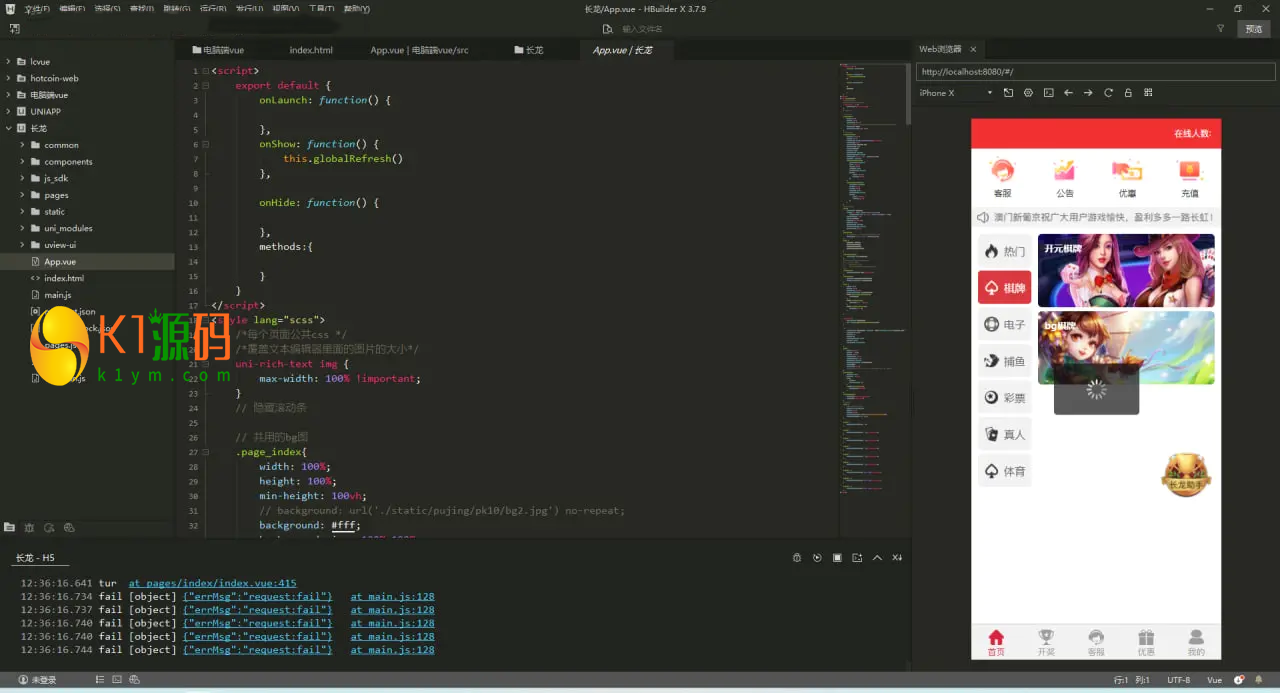Viewport: 1280px width, 693px height.
Task: Toggle fold marker at line 2
Action: pos(205,86)
